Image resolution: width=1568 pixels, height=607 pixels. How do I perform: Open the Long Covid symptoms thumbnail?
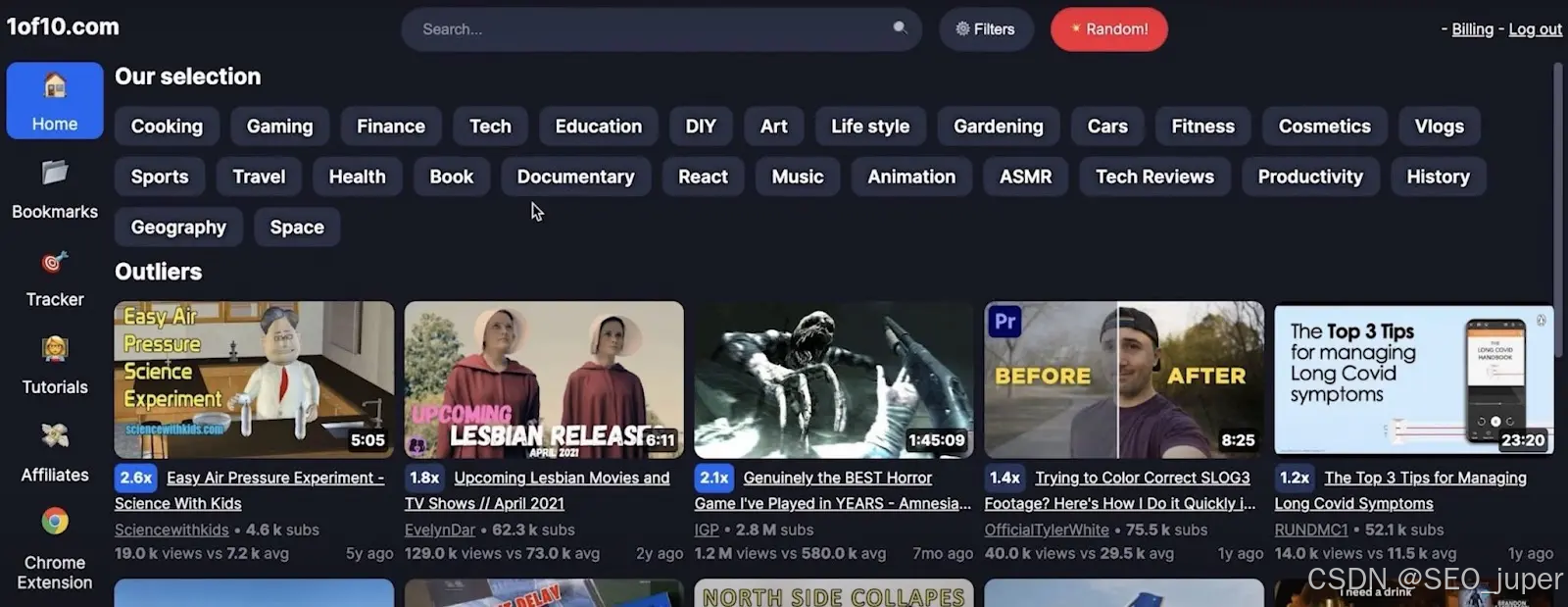pos(1414,379)
